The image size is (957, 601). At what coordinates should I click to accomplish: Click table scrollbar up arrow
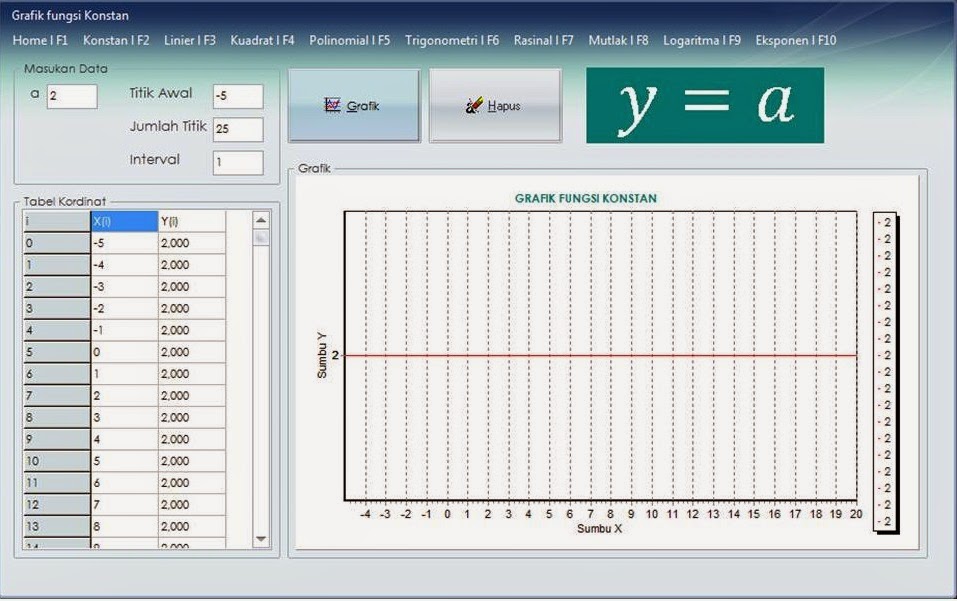tap(261, 220)
